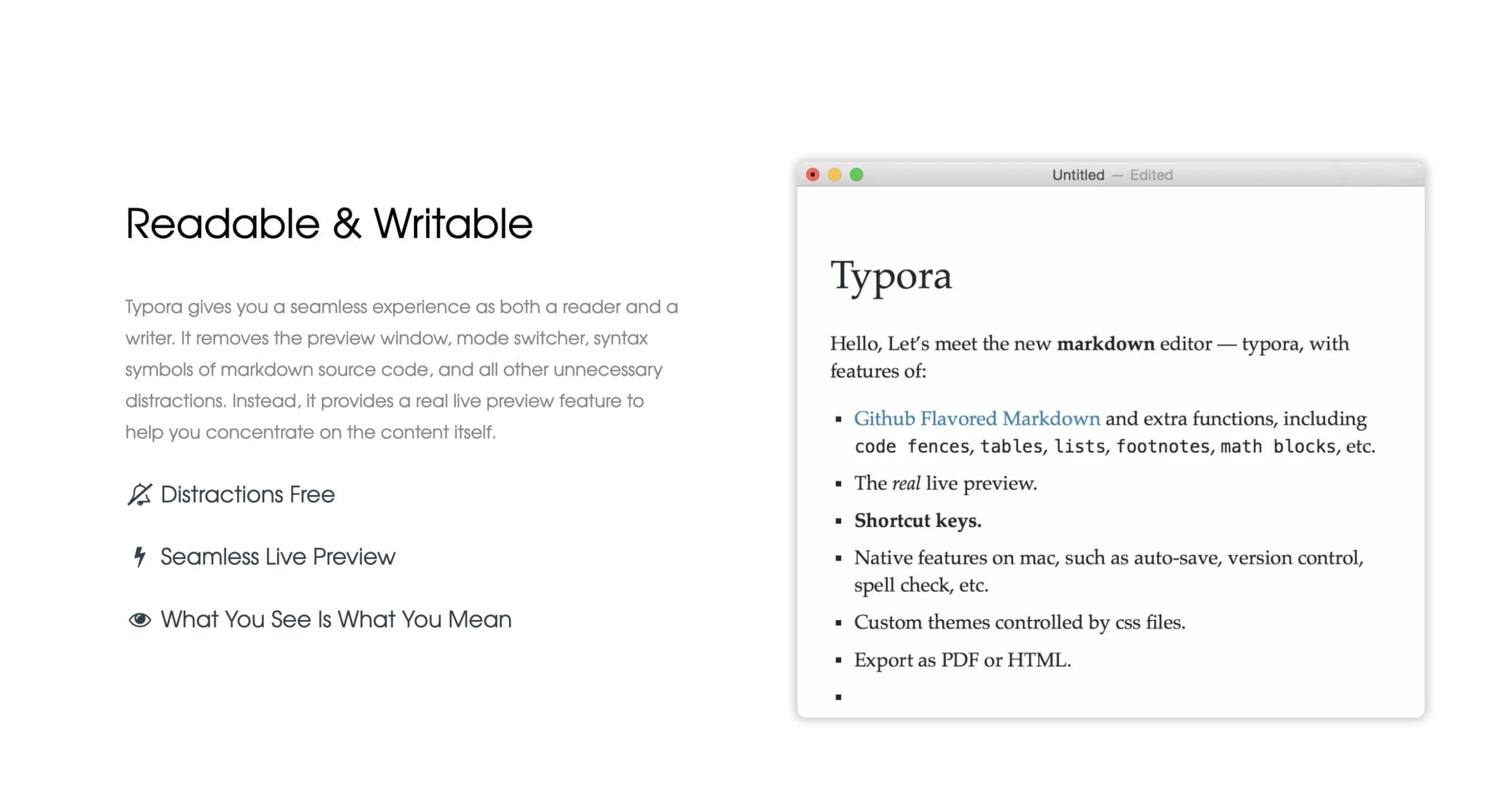
Task: Click the bullet marker before Shortcut keys
Action: 838,520
